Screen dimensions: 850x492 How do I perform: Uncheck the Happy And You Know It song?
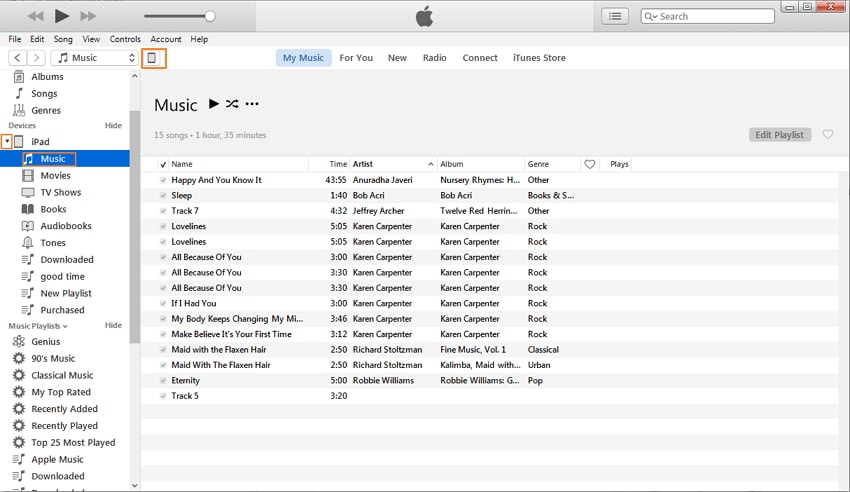coord(163,180)
